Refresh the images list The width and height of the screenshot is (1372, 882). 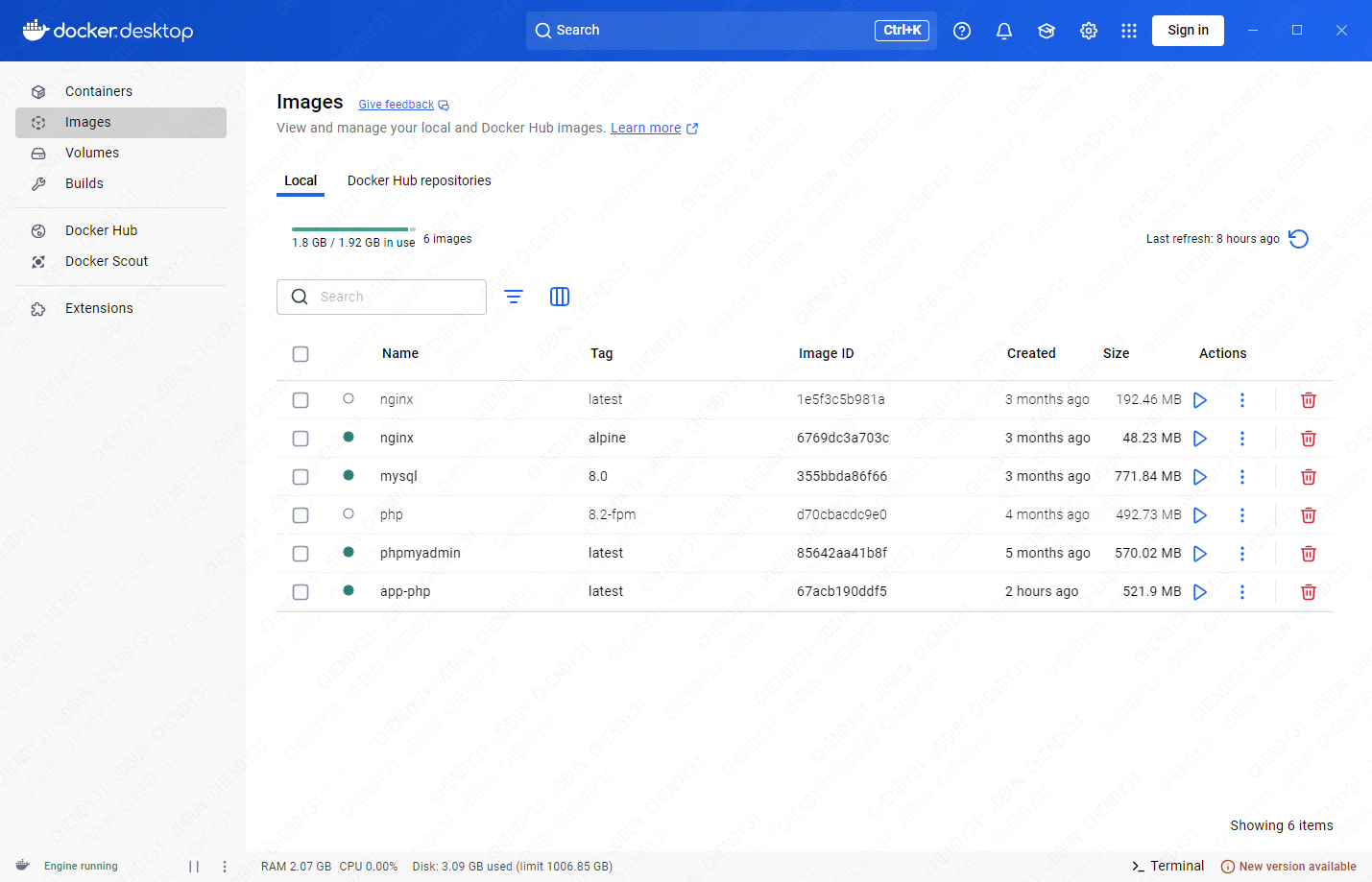(1298, 238)
